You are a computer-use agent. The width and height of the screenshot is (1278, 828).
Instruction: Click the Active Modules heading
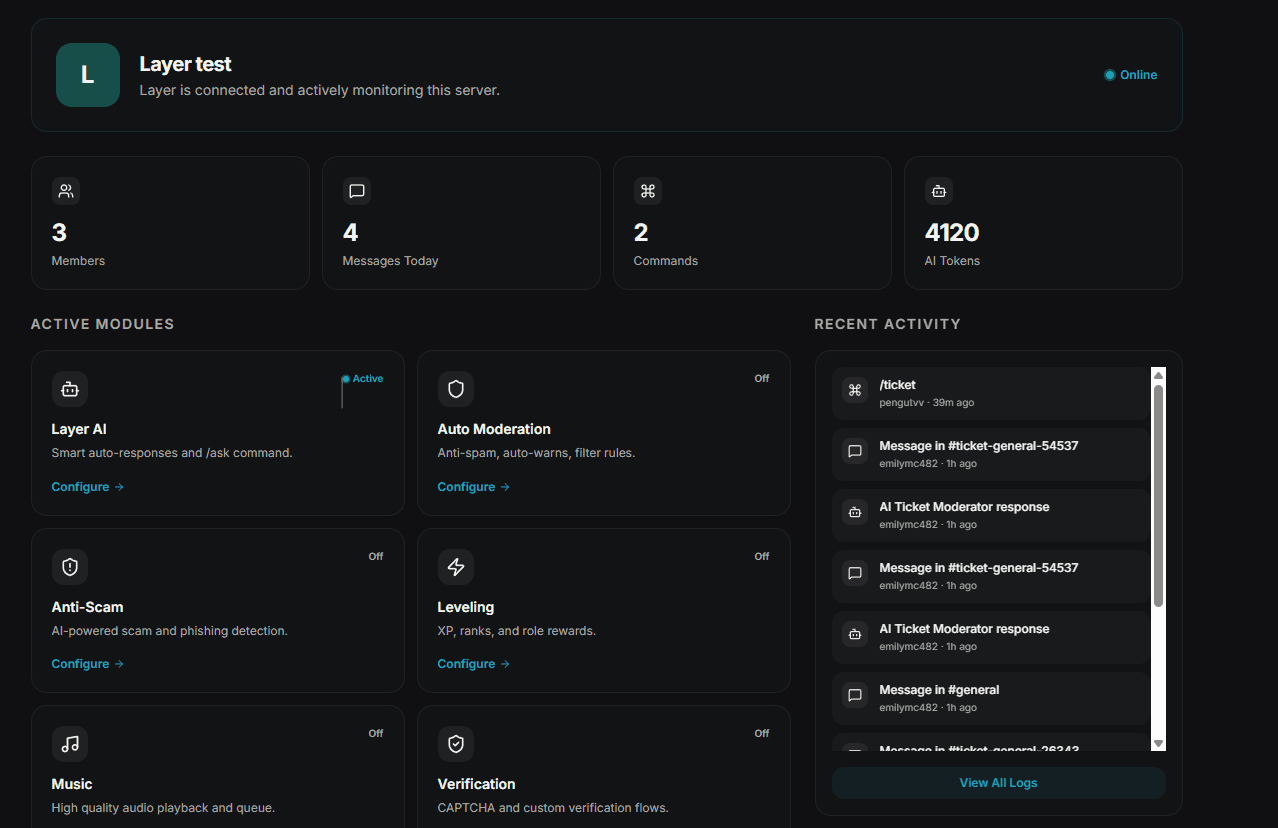[103, 324]
